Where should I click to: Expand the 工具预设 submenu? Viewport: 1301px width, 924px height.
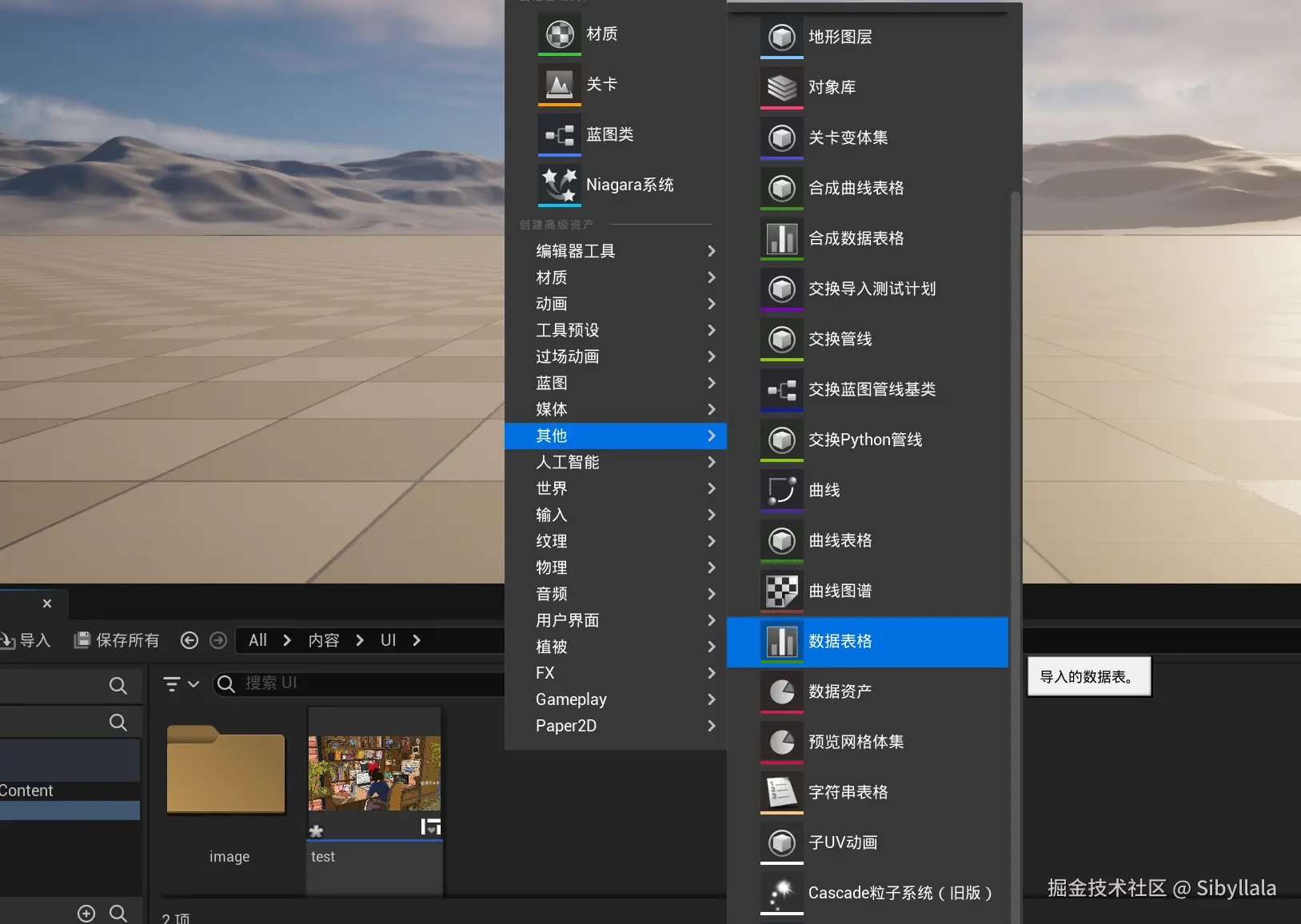[x=616, y=330]
